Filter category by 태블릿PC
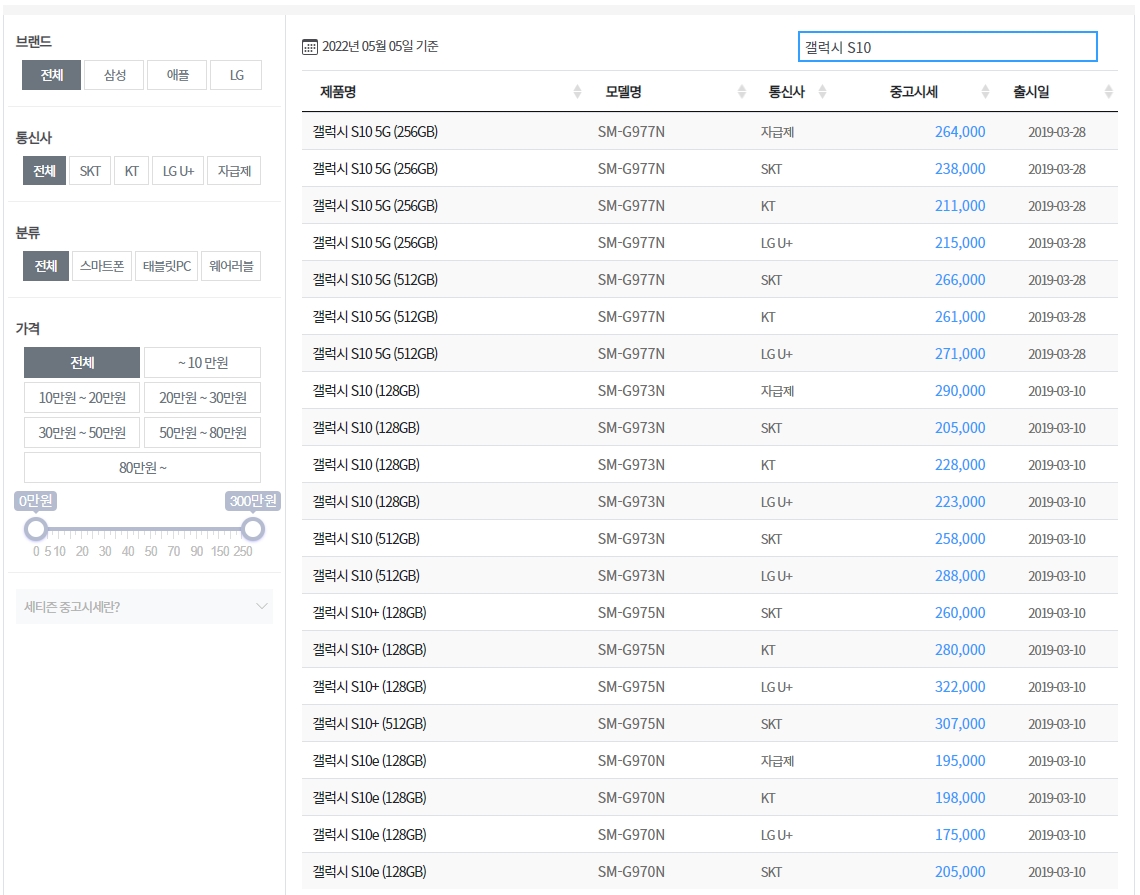This screenshot has height=895, width=1140. pos(166,266)
